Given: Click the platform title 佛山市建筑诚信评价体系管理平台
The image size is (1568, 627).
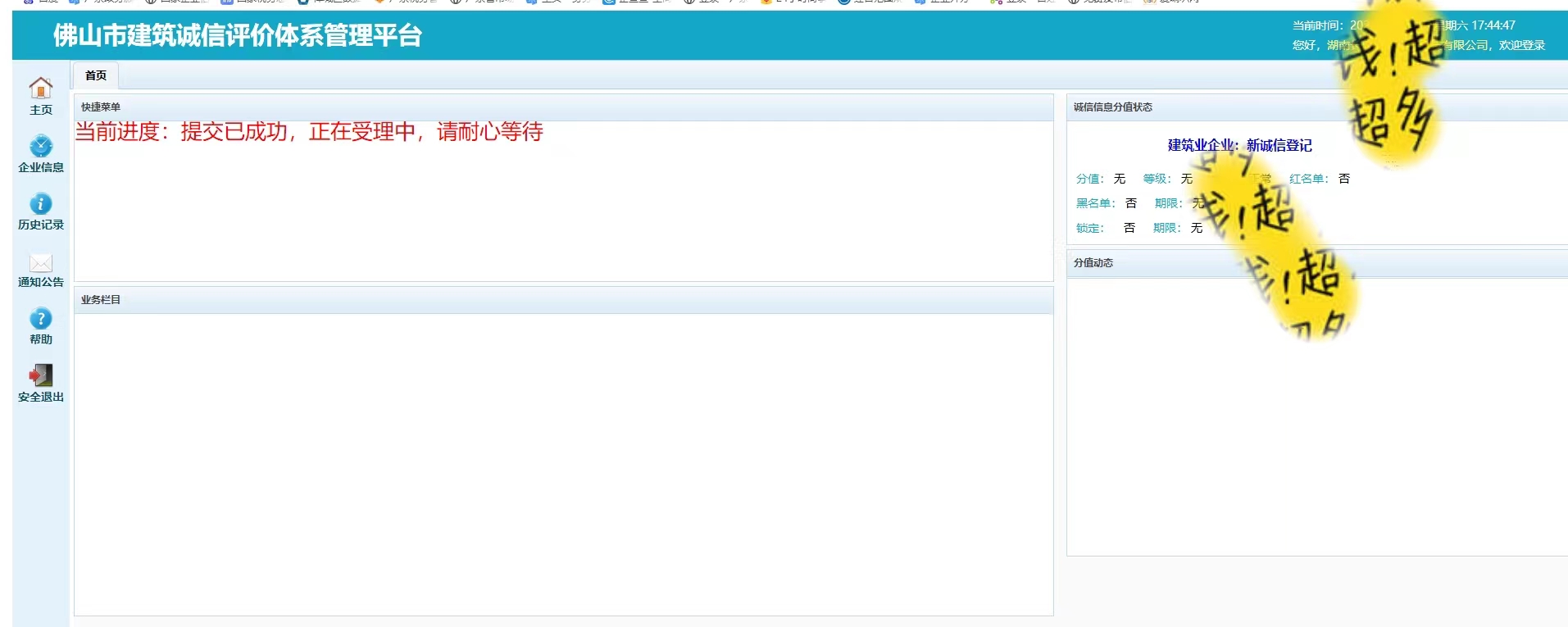Looking at the screenshot, I should coord(238,35).
